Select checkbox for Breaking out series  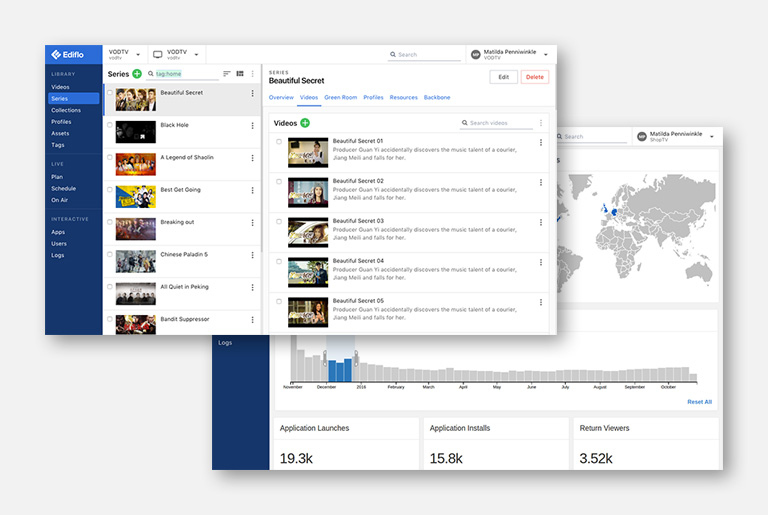click(110, 222)
